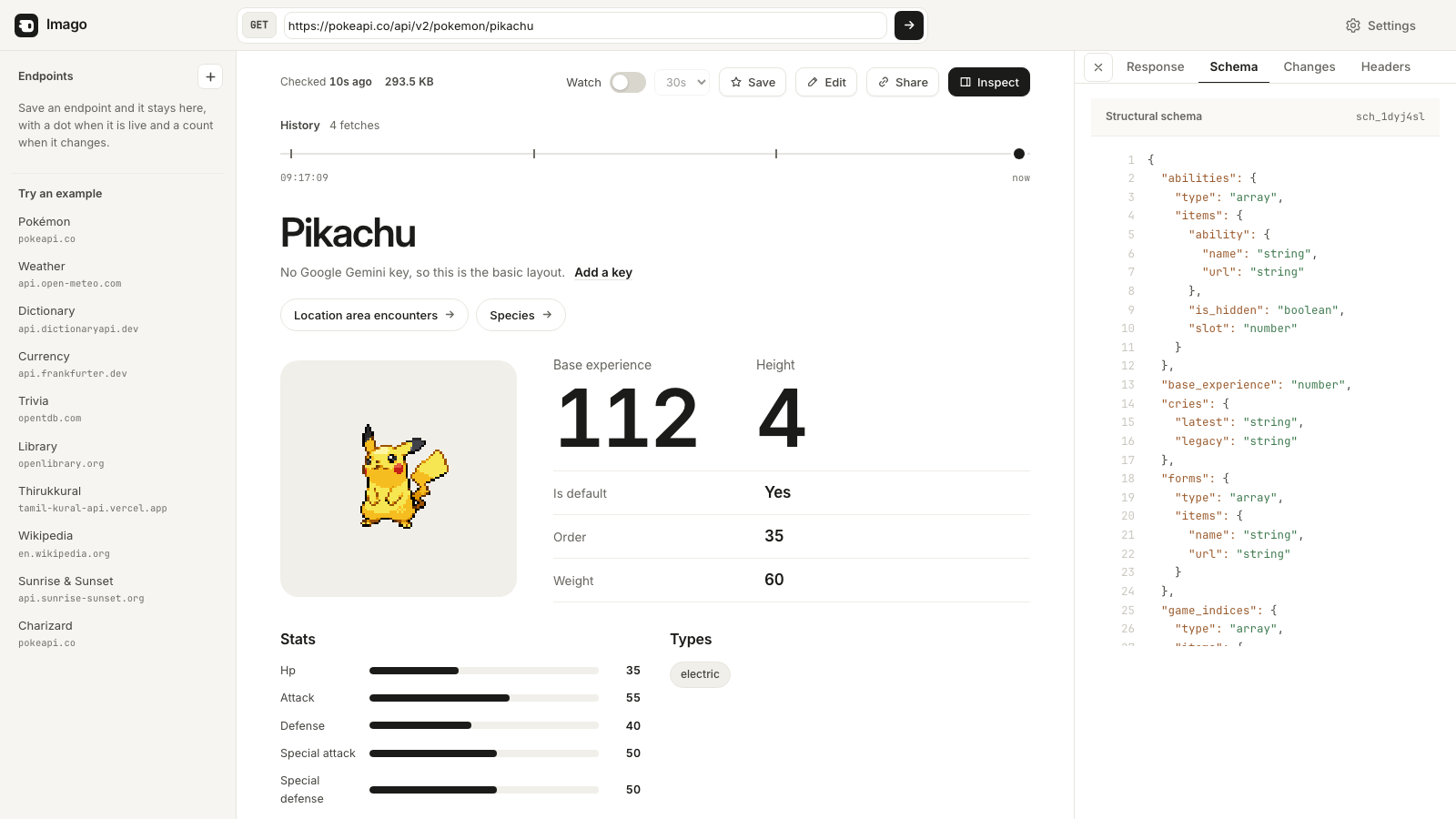
Task: Click the URL address field
Action: (585, 25)
